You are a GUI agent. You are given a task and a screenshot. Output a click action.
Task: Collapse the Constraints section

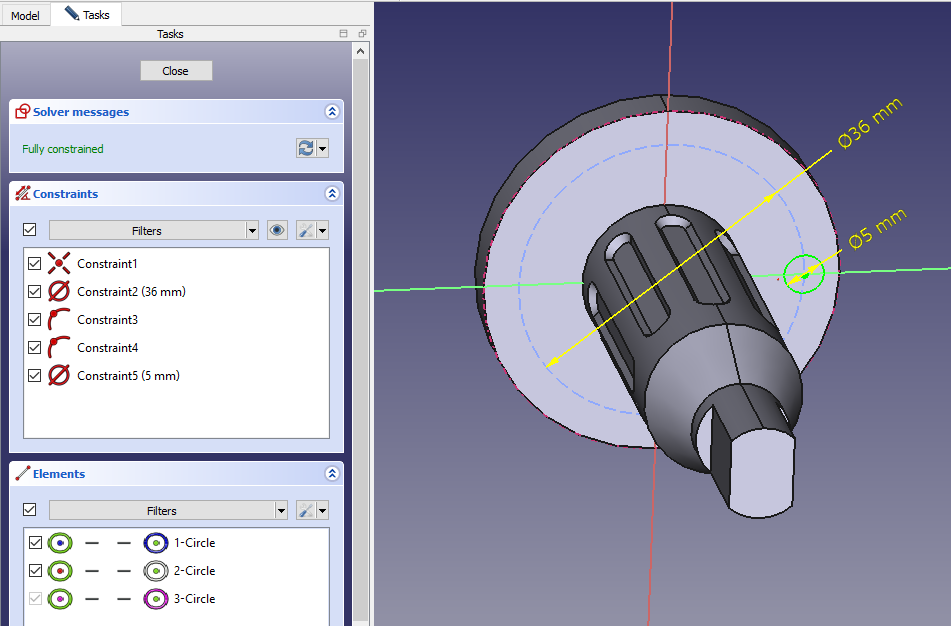click(x=331, y=194)
